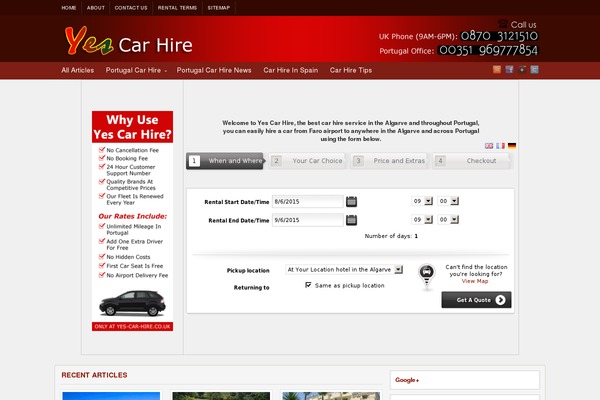Open the ABOUT top menu item

tap(96, 8)
